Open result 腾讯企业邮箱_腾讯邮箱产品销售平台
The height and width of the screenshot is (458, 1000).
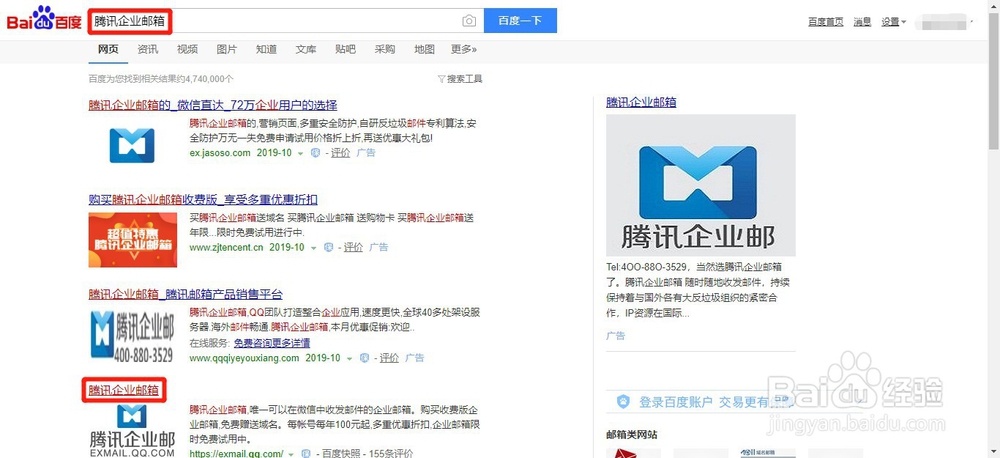(x=185, y=295)
